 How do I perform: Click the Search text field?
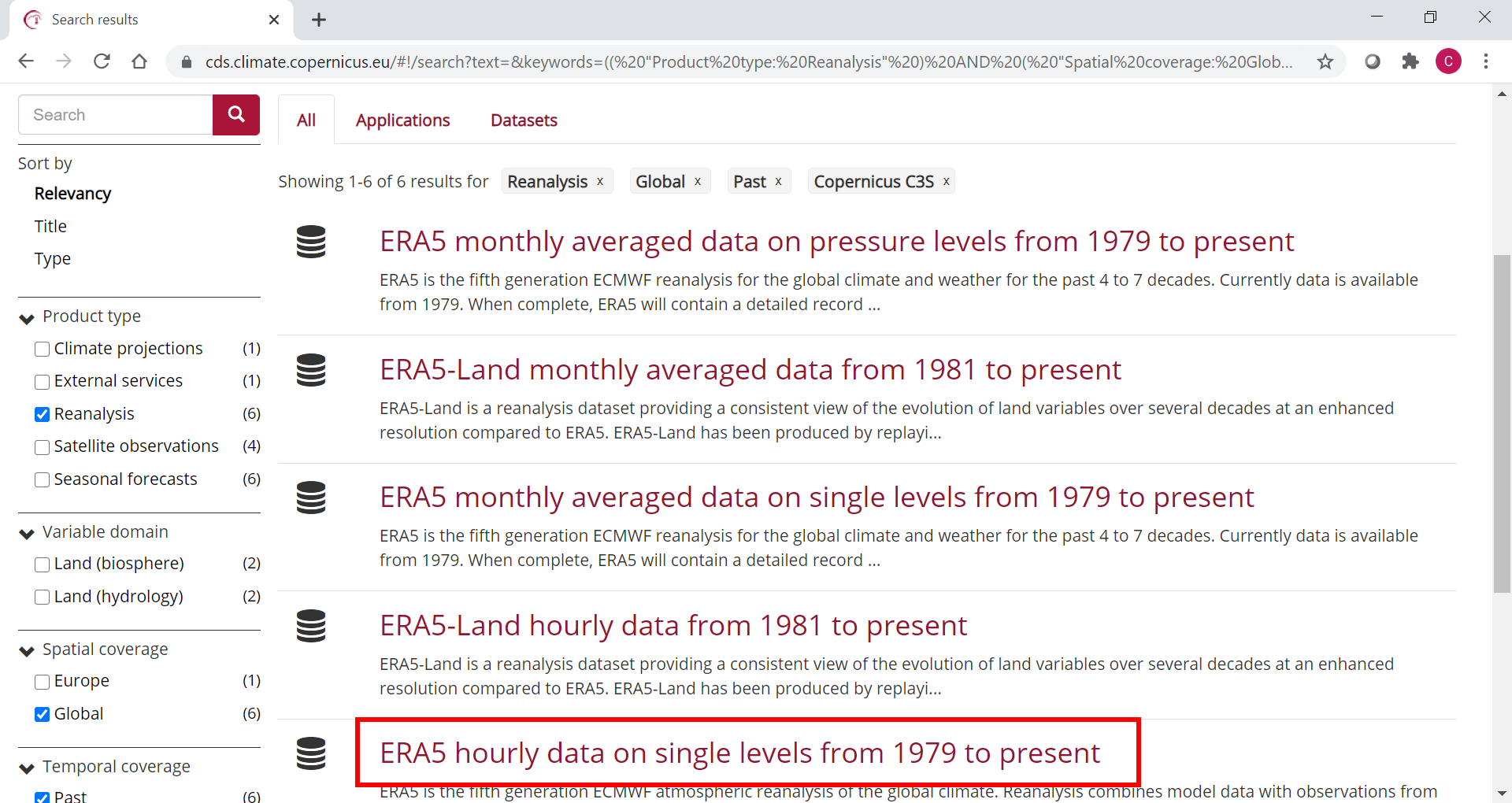(116, 115)
